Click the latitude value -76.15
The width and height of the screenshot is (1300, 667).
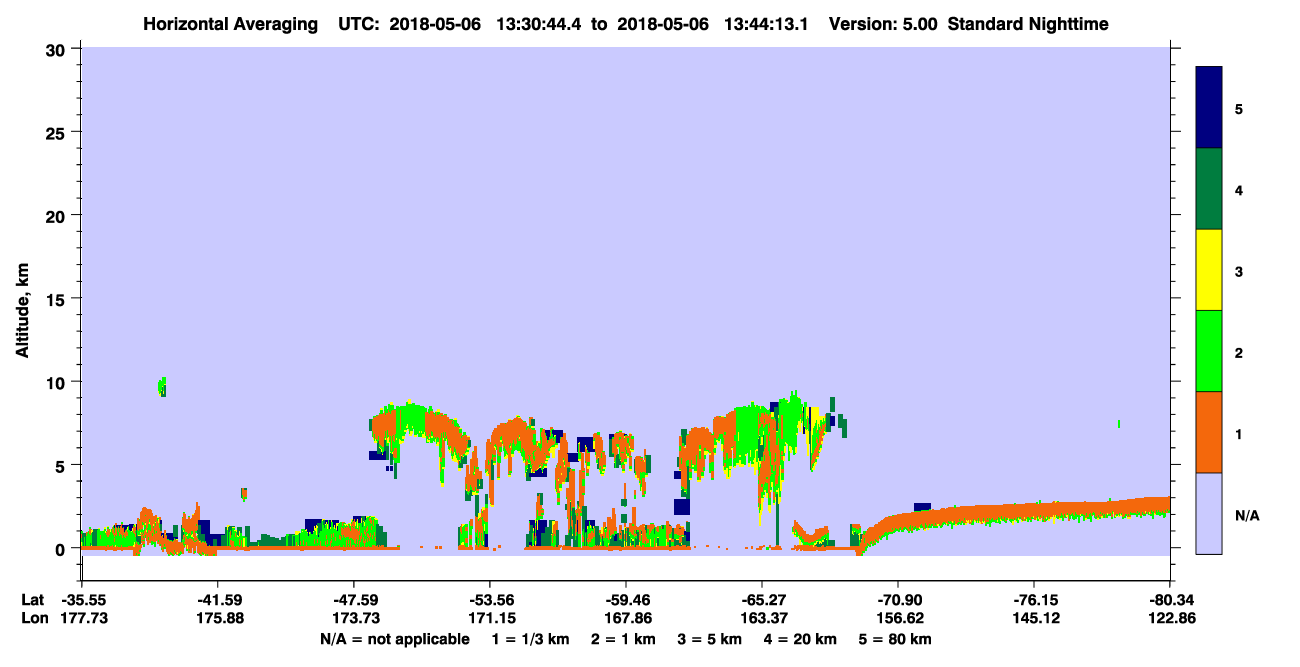pos(1034,600)
